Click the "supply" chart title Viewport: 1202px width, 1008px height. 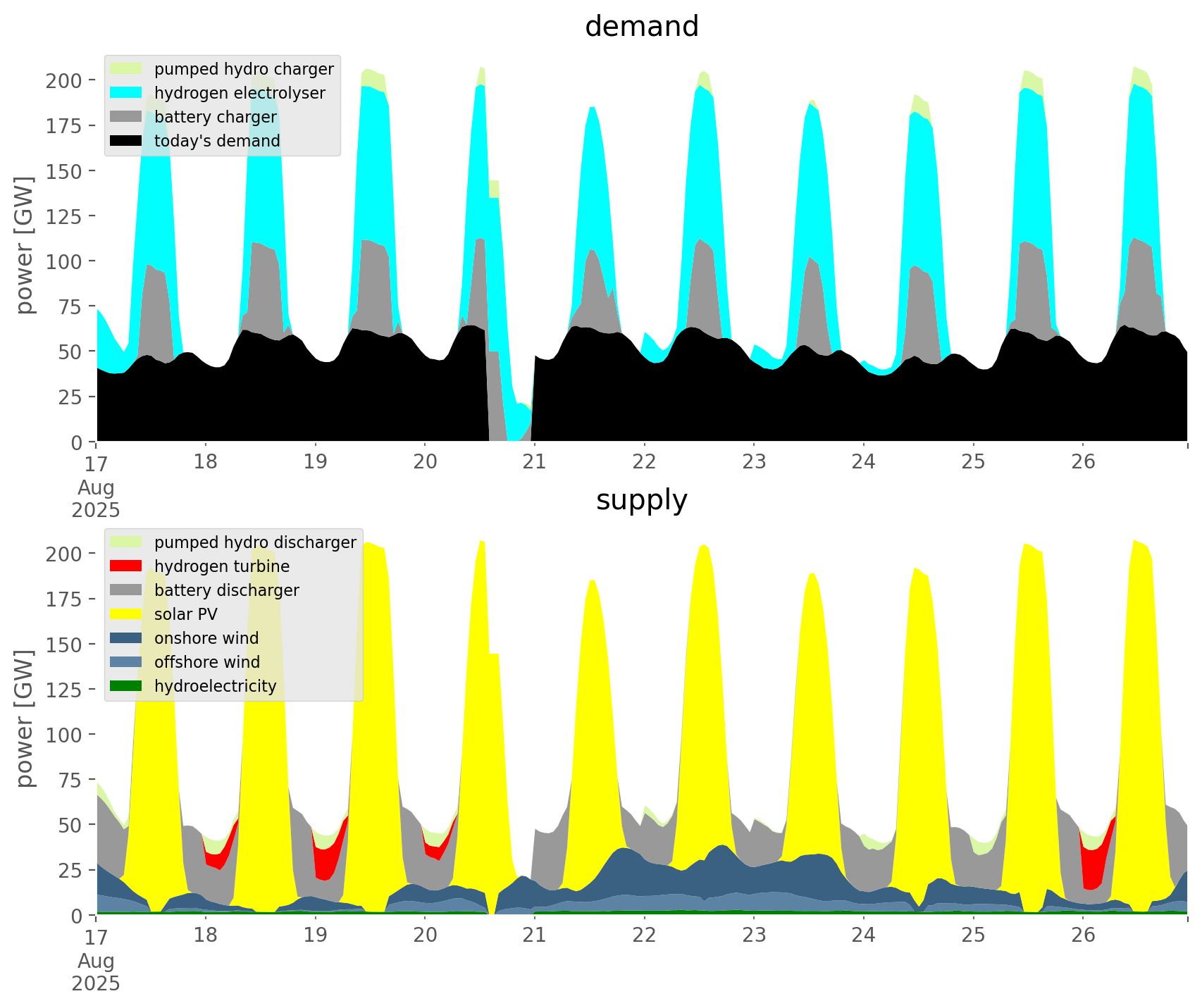click(641, 500)
